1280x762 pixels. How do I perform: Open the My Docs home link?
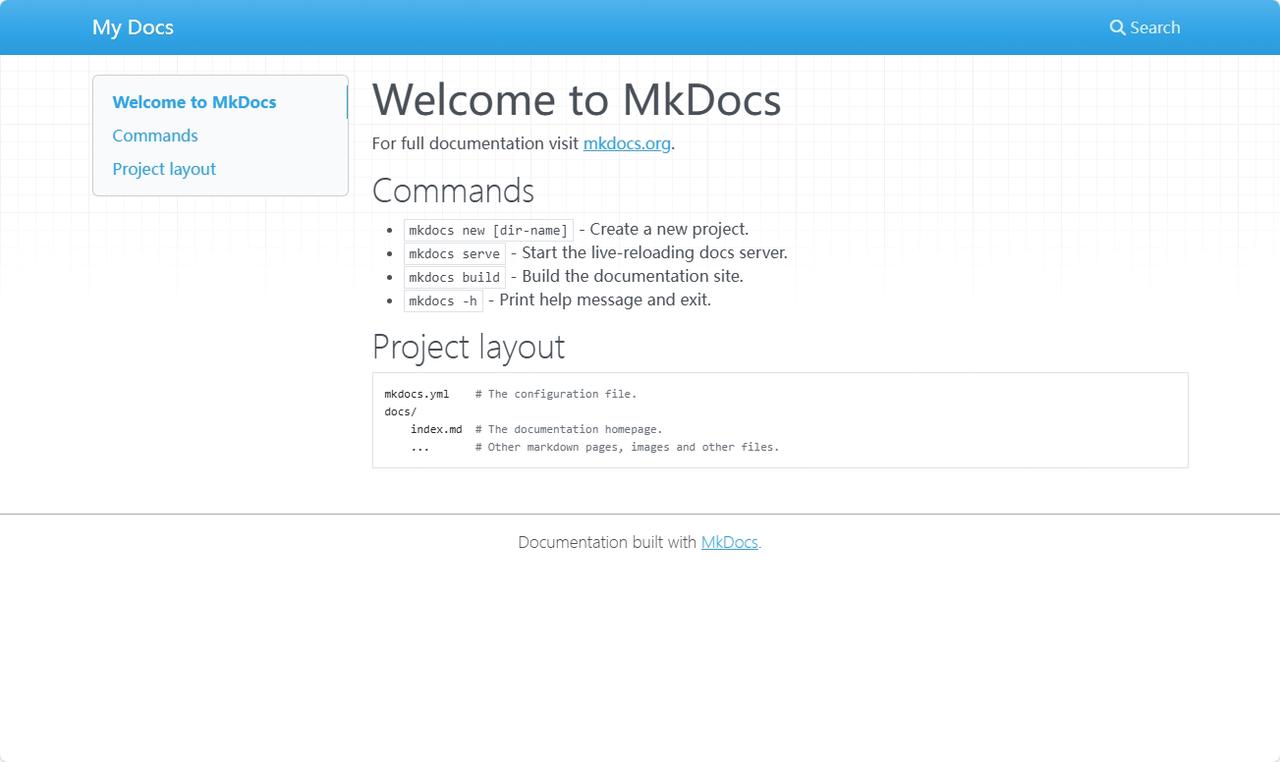click(133, 27)
